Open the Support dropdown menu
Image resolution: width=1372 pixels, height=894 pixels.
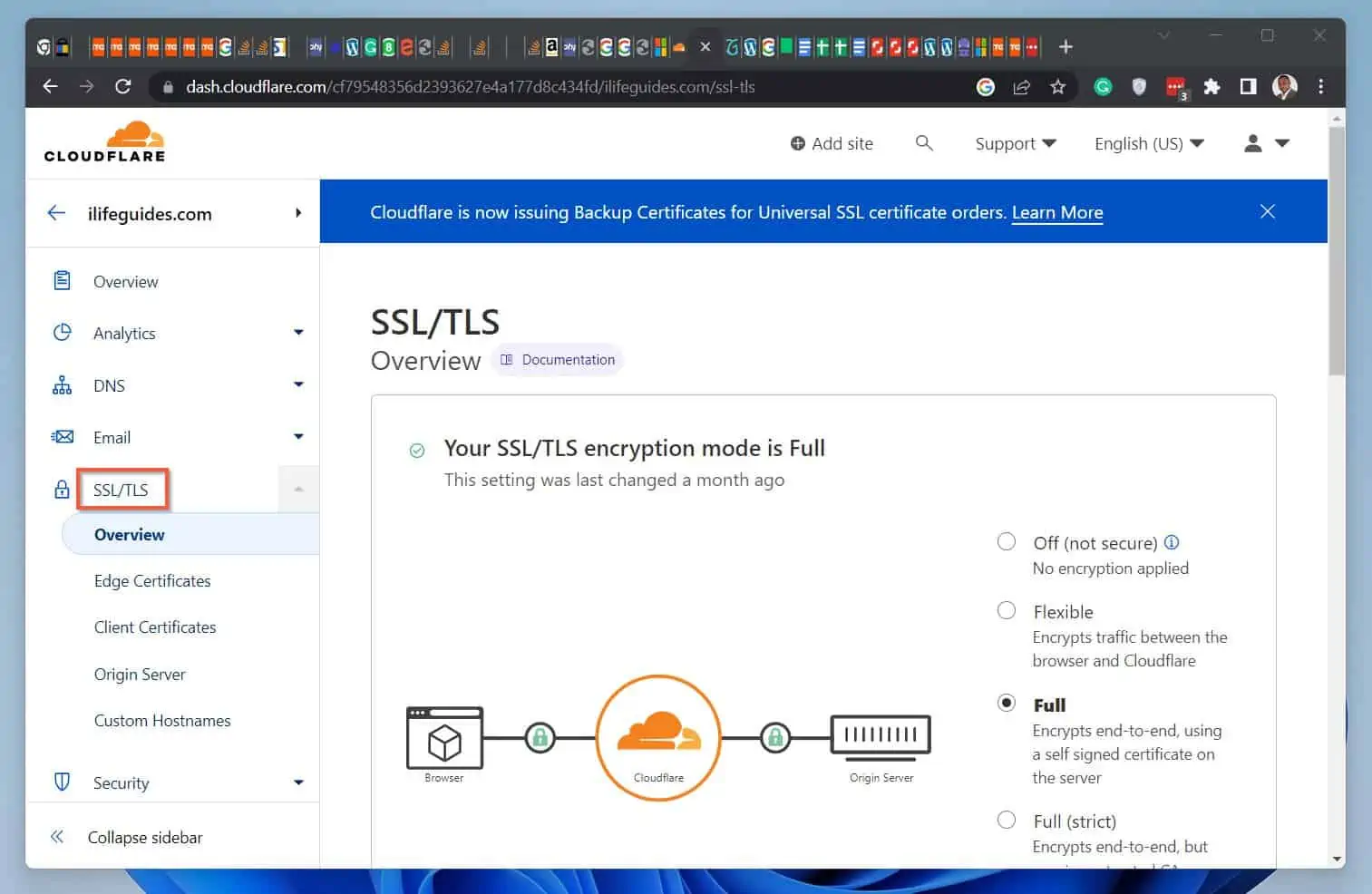pyautogui.click(x=1016, y=143)
